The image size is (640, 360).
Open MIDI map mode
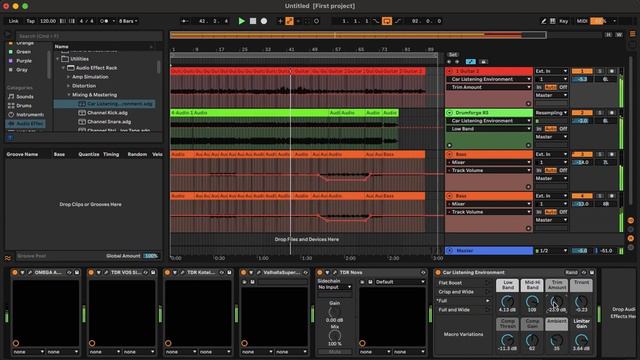point(582,21)
